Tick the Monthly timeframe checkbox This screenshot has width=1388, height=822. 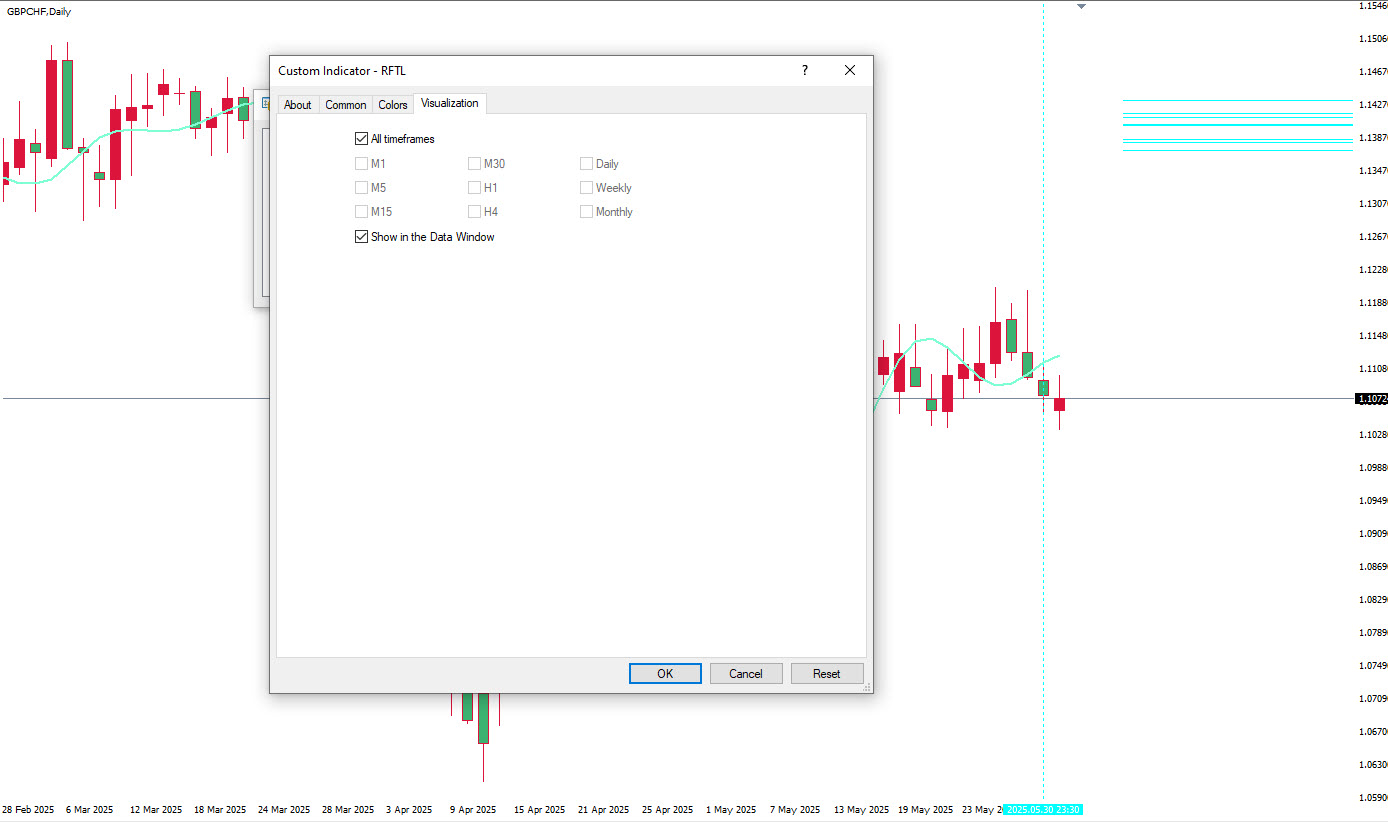tap(587, 212)
